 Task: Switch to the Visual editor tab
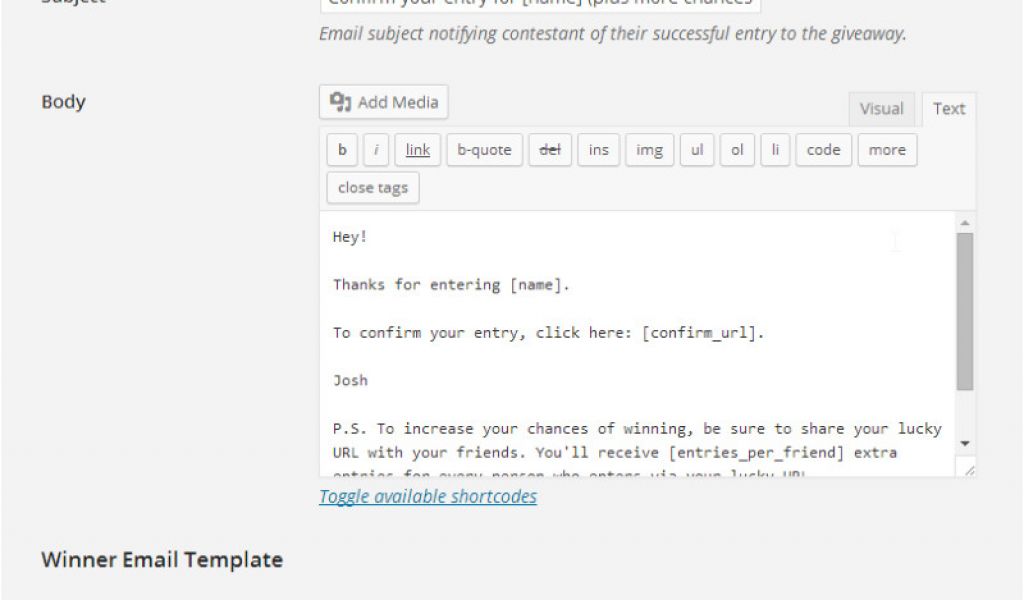881,109
